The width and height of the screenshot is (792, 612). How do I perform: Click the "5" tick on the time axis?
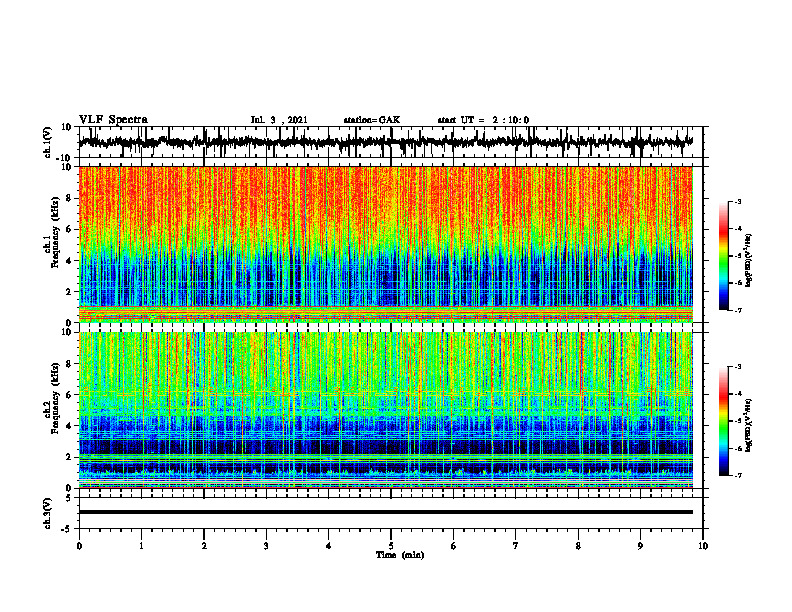point(391,546)
